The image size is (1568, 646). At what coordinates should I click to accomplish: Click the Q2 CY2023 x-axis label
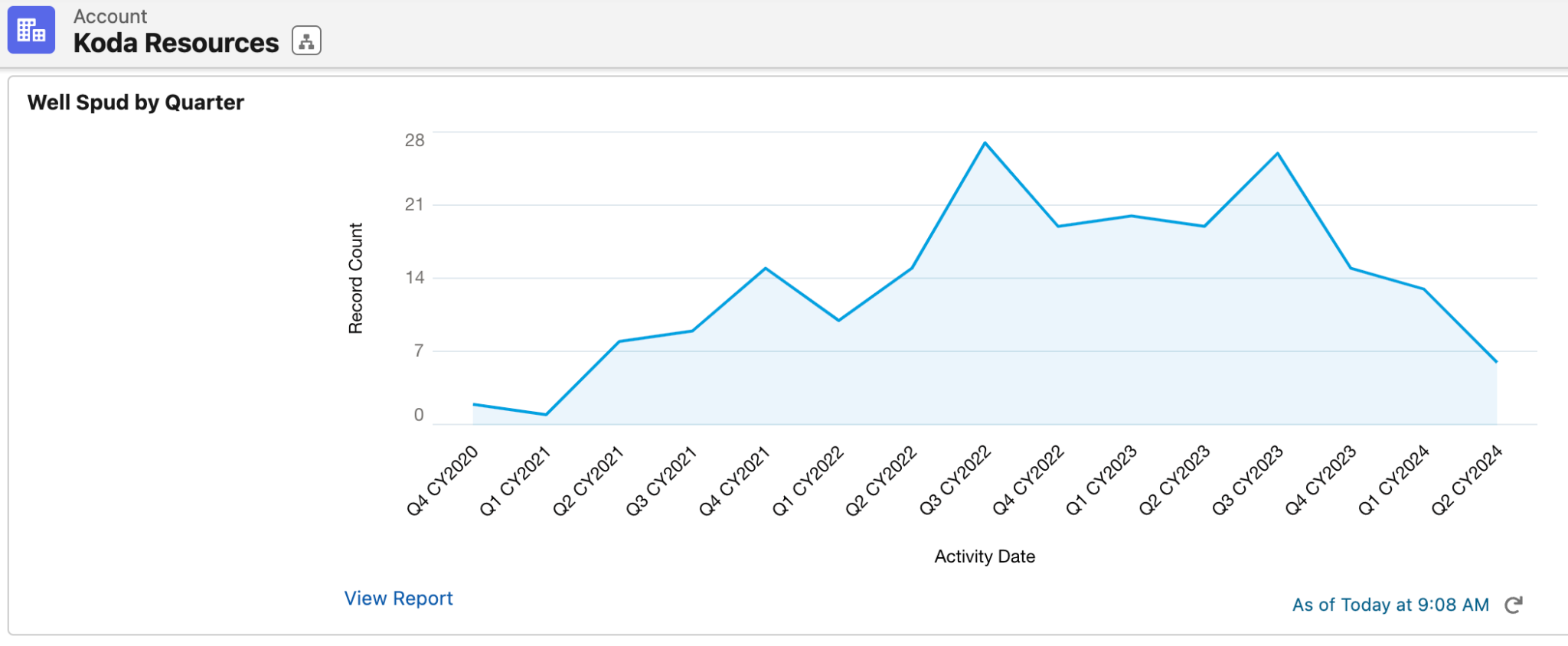click(x=1174, y=481)
